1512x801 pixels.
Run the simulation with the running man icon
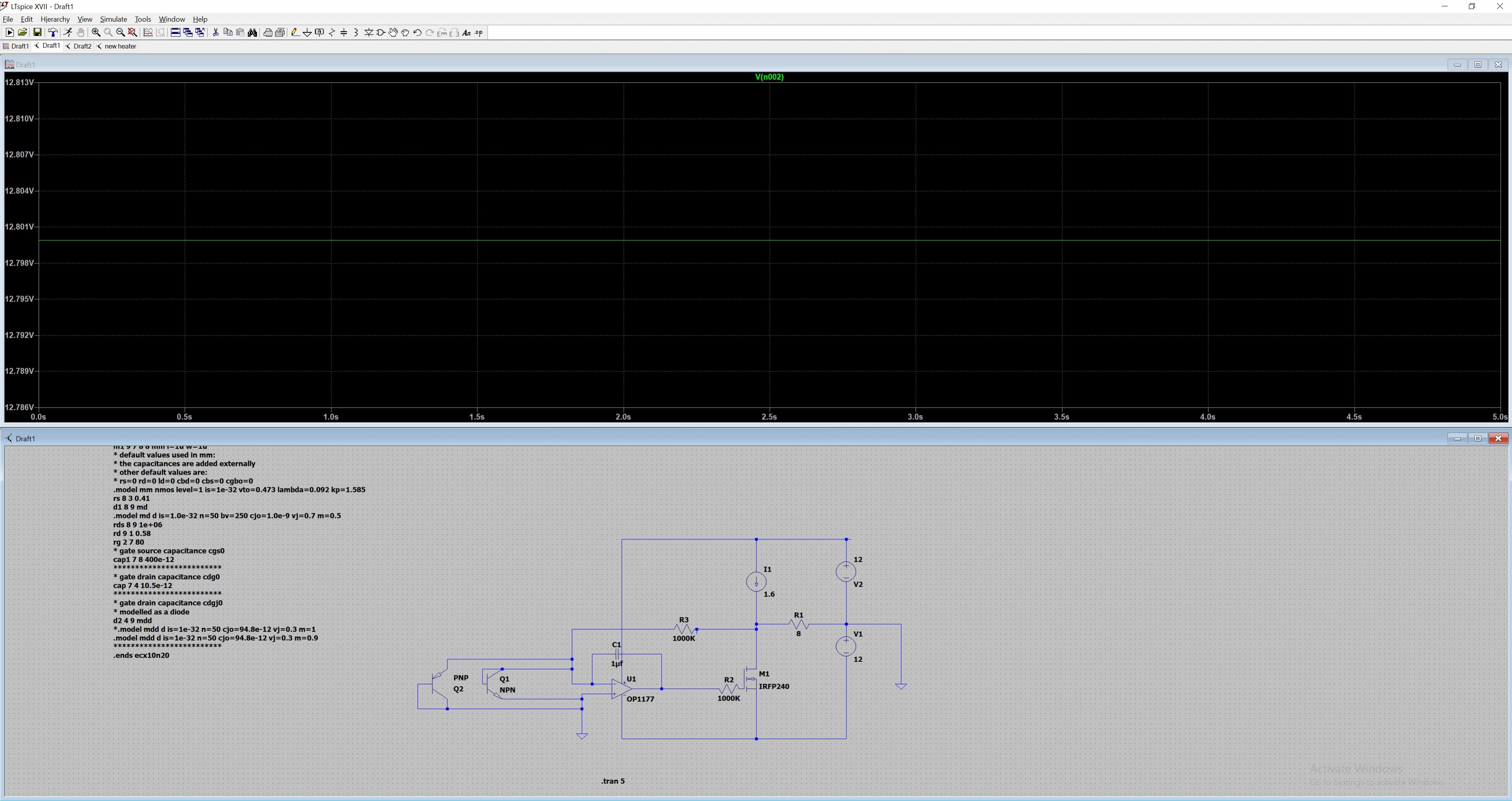click(x=68, y=33)
